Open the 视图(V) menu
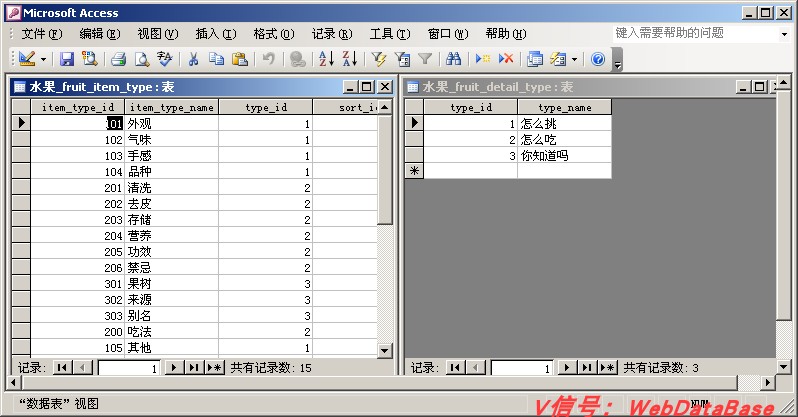This screenshot has width=798, height=417. (x=158, y=34)
